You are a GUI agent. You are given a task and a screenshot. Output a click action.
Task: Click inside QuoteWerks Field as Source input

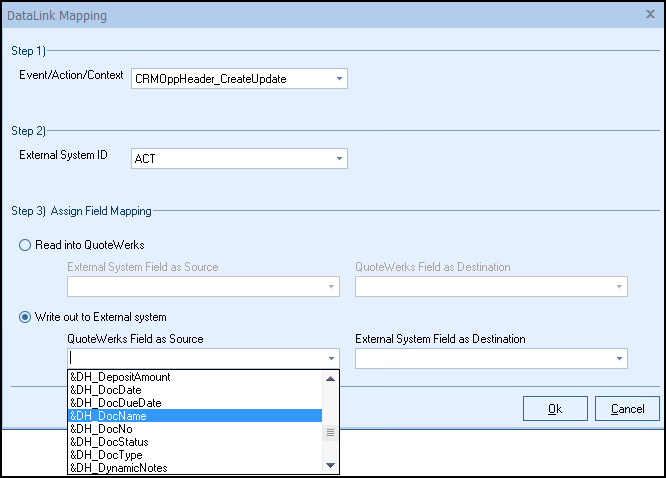pos(190,358)
